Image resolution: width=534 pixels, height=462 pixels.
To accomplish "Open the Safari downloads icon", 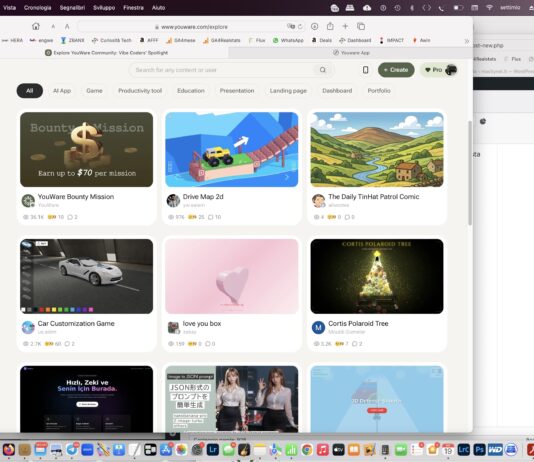I will pos(315,26).
